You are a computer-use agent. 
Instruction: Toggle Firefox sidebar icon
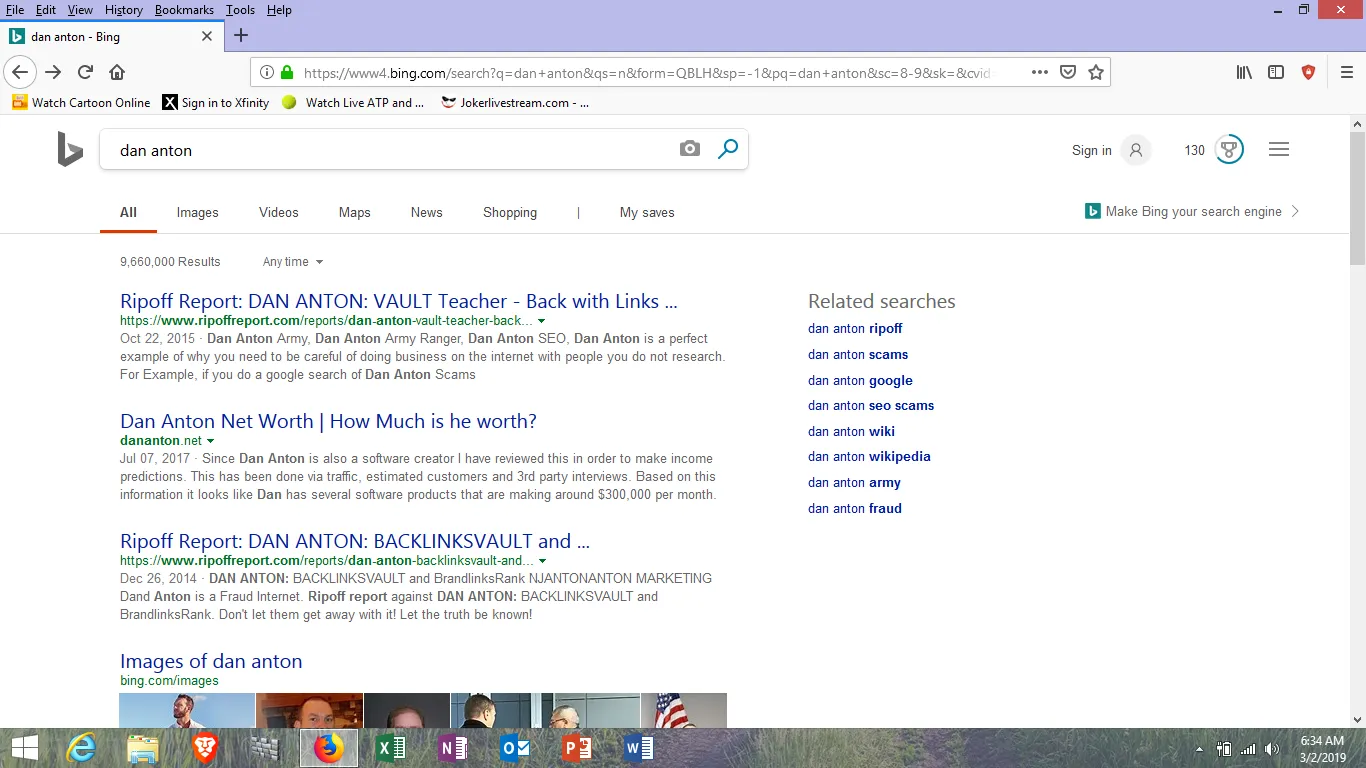[x=1276, y=72]
